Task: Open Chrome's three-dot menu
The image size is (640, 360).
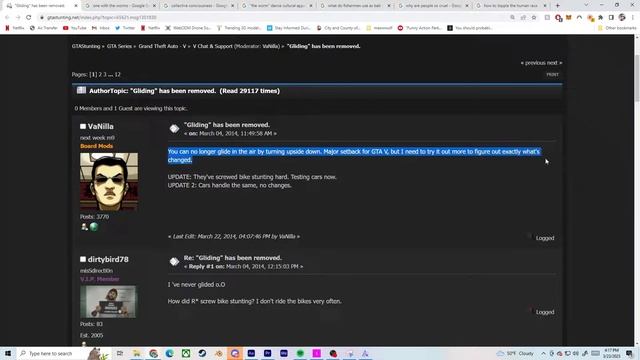Action: tap(633, 18)
